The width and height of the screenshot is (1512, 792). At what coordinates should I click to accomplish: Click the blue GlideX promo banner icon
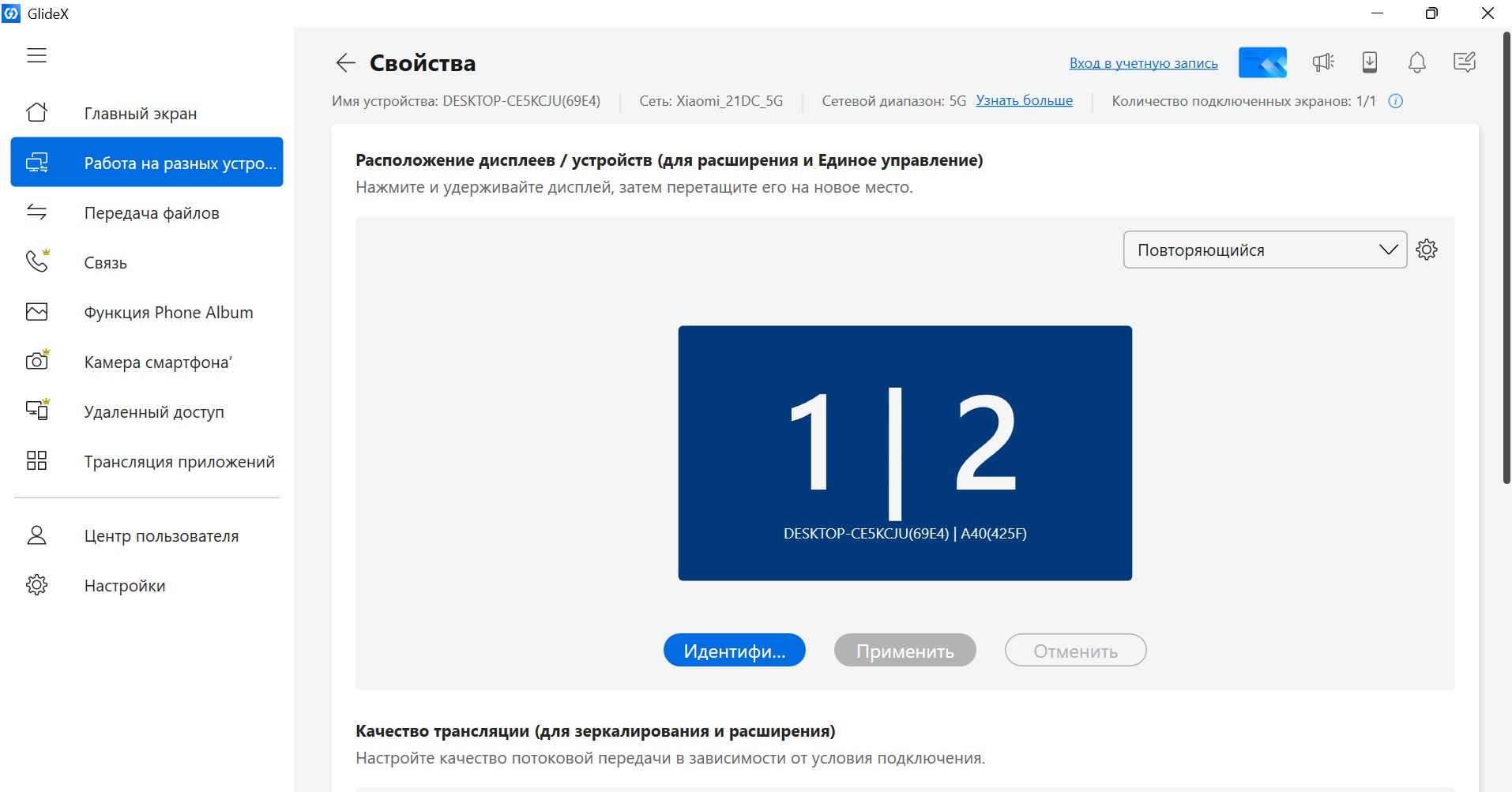1262,62
